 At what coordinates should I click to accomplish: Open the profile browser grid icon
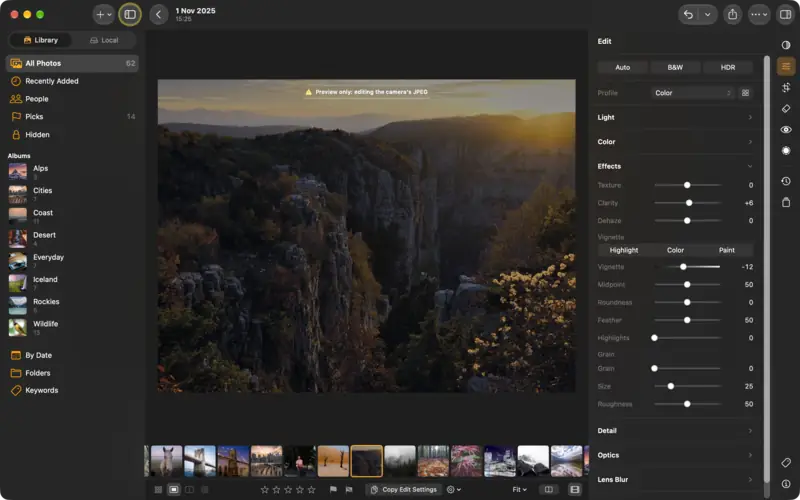click(x=745, y=93)
